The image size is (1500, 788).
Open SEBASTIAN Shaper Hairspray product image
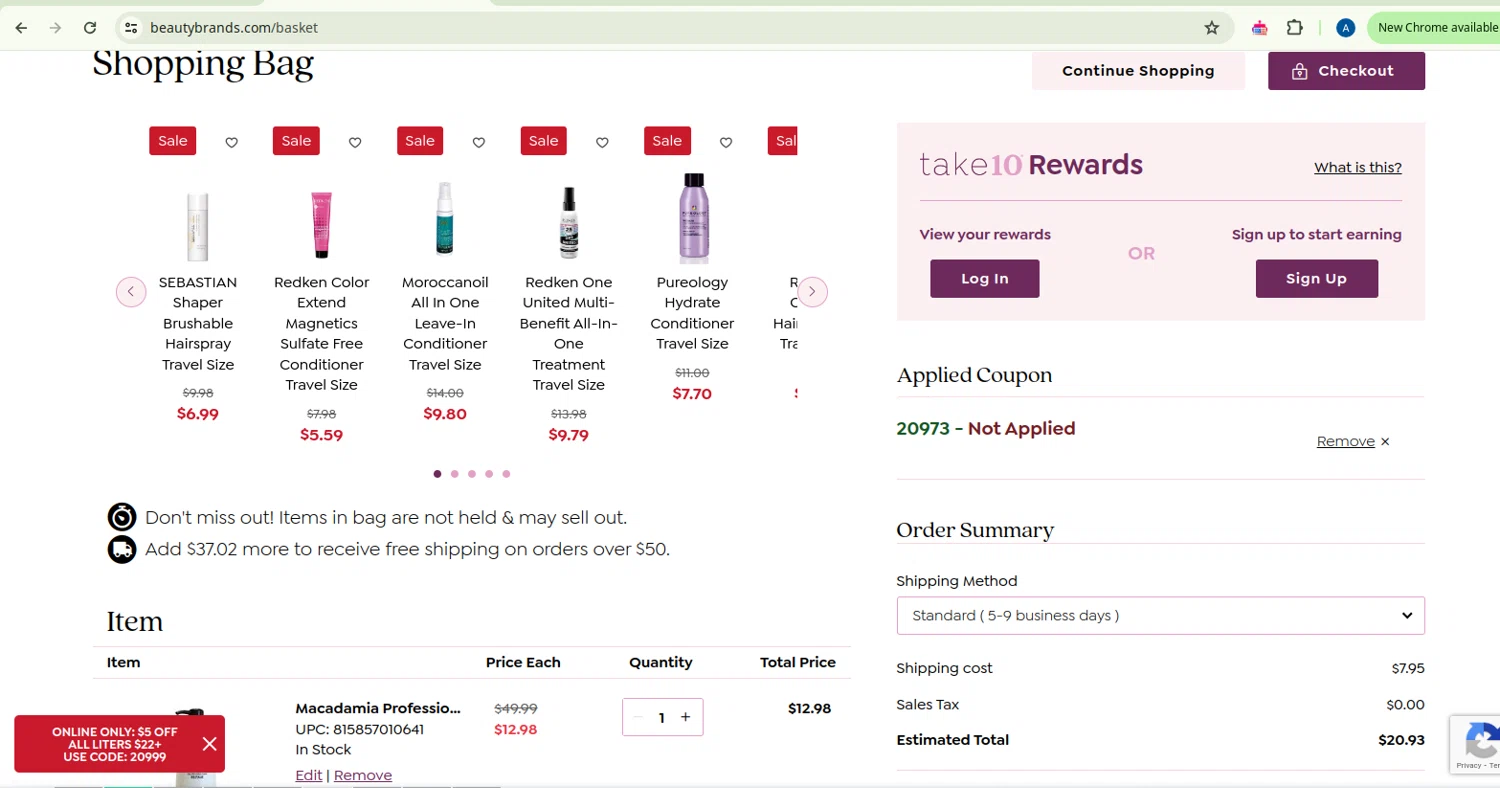pos(198,226)
